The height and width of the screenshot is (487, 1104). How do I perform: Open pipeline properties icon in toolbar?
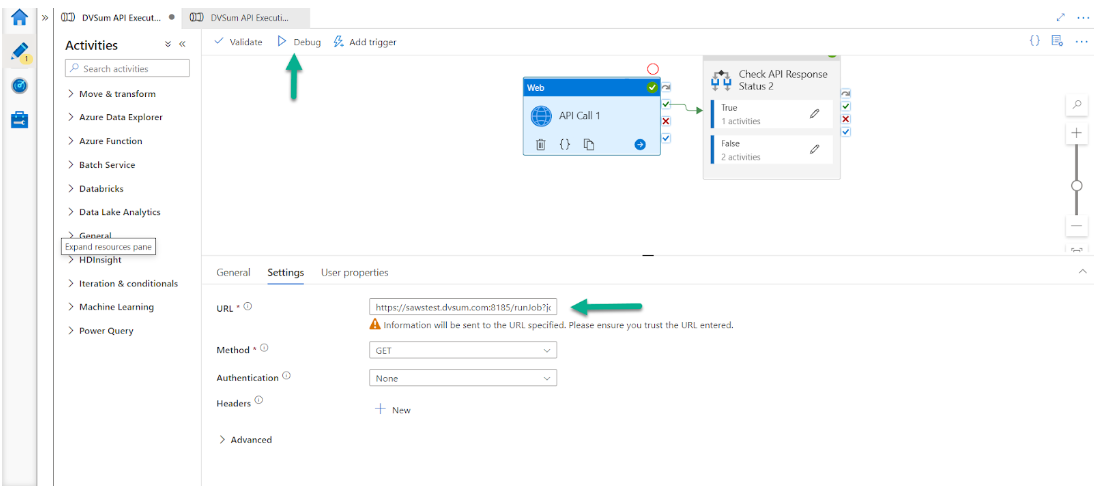(x=1057, y=41)
